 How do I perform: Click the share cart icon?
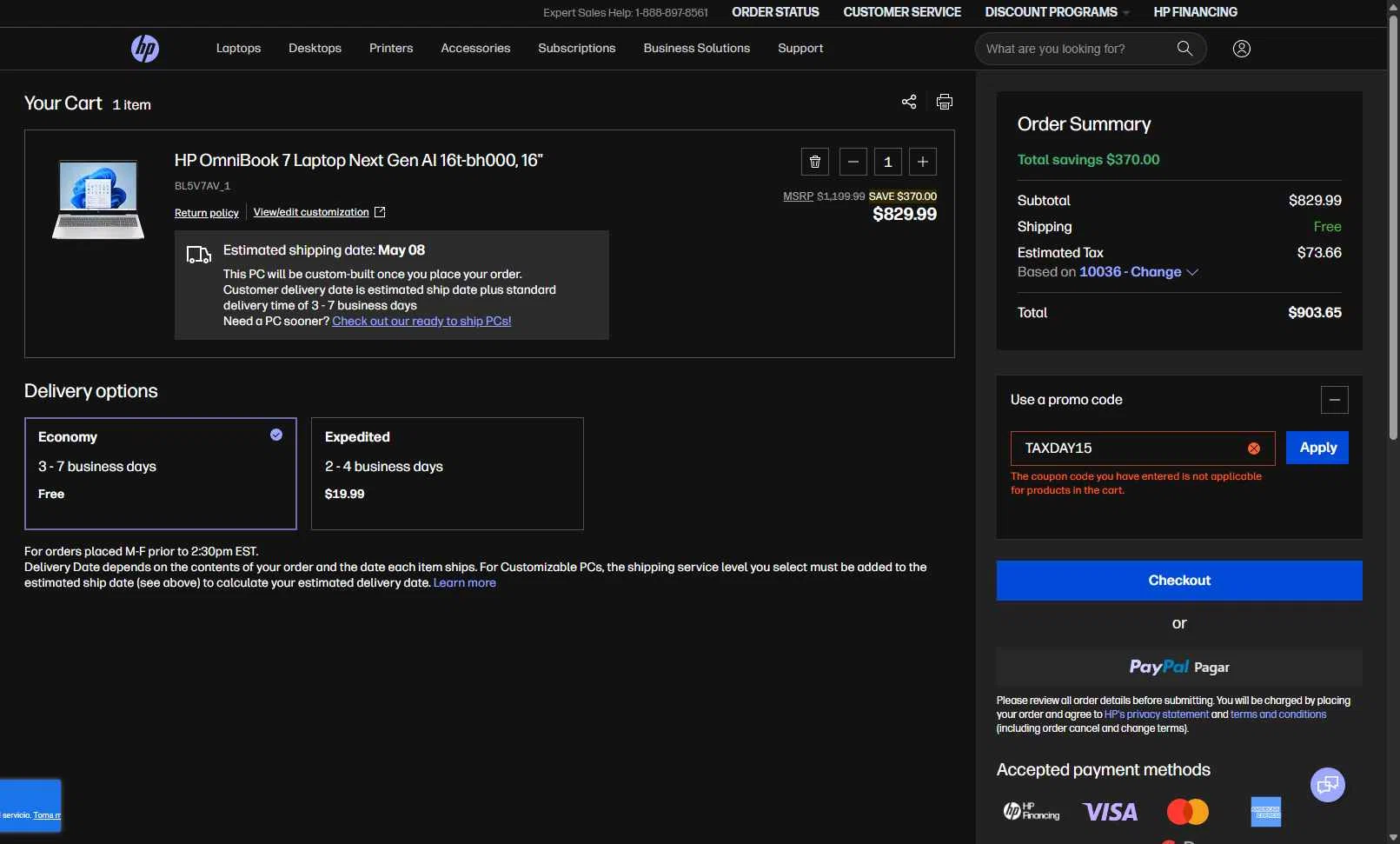909,102
